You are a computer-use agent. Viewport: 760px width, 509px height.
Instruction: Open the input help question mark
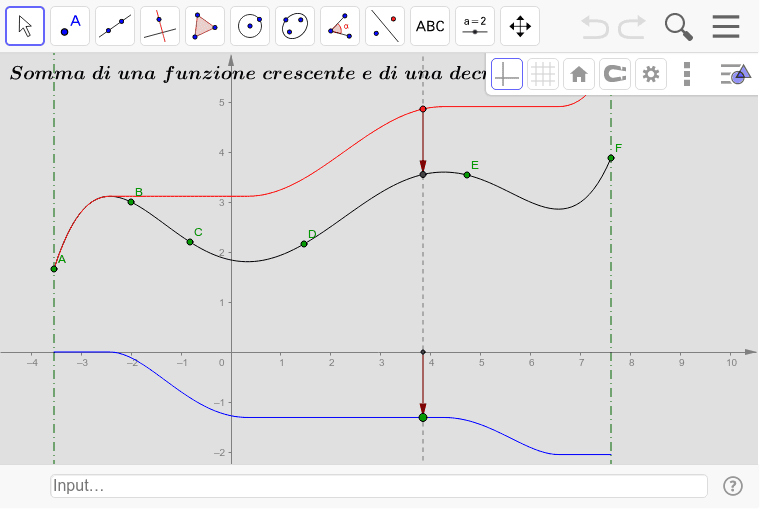pos(732,486)
